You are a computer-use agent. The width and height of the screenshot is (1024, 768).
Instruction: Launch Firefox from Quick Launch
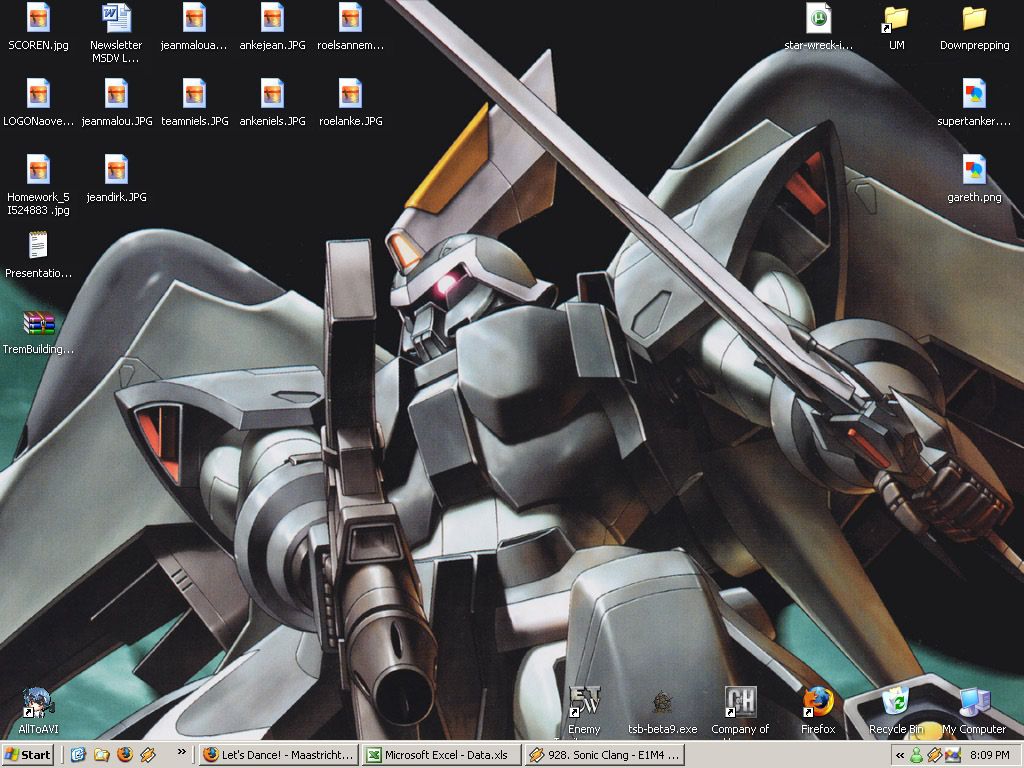(125, 755)
